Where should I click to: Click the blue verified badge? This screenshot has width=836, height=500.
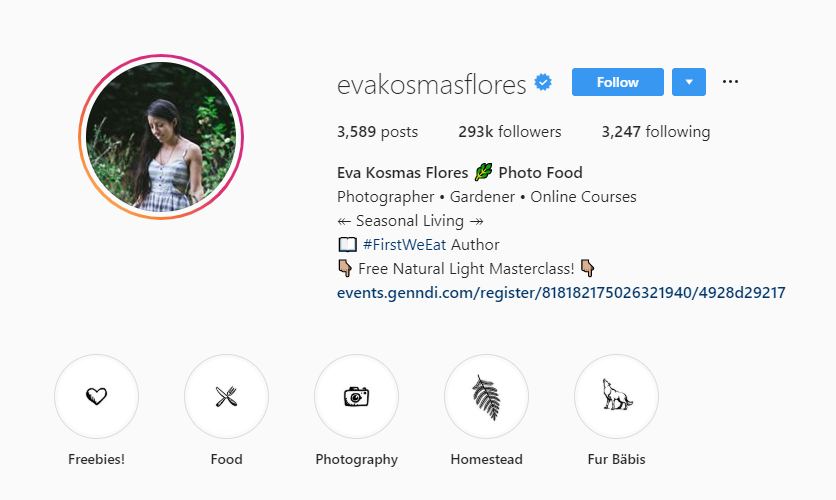(543, 83)
